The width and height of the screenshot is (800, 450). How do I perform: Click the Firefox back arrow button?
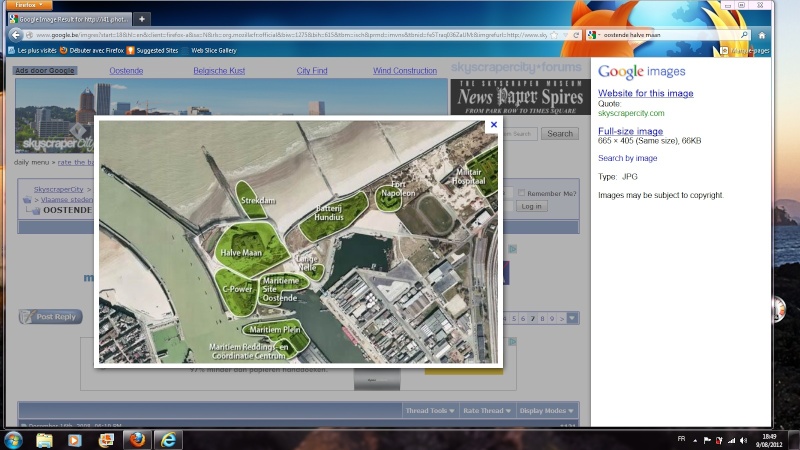(x=16, y=35)
